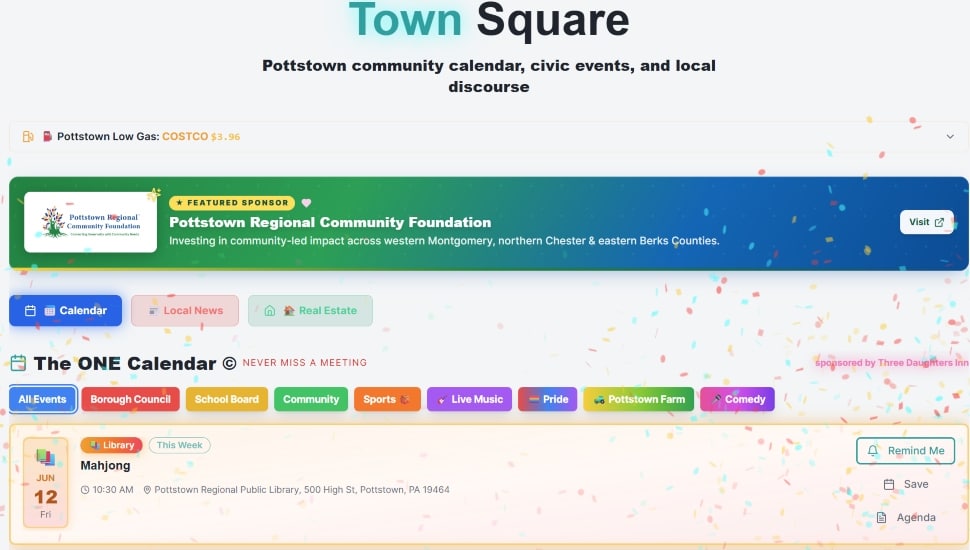Click the NEVER MISS A MEETING tagline

[304, 363]
